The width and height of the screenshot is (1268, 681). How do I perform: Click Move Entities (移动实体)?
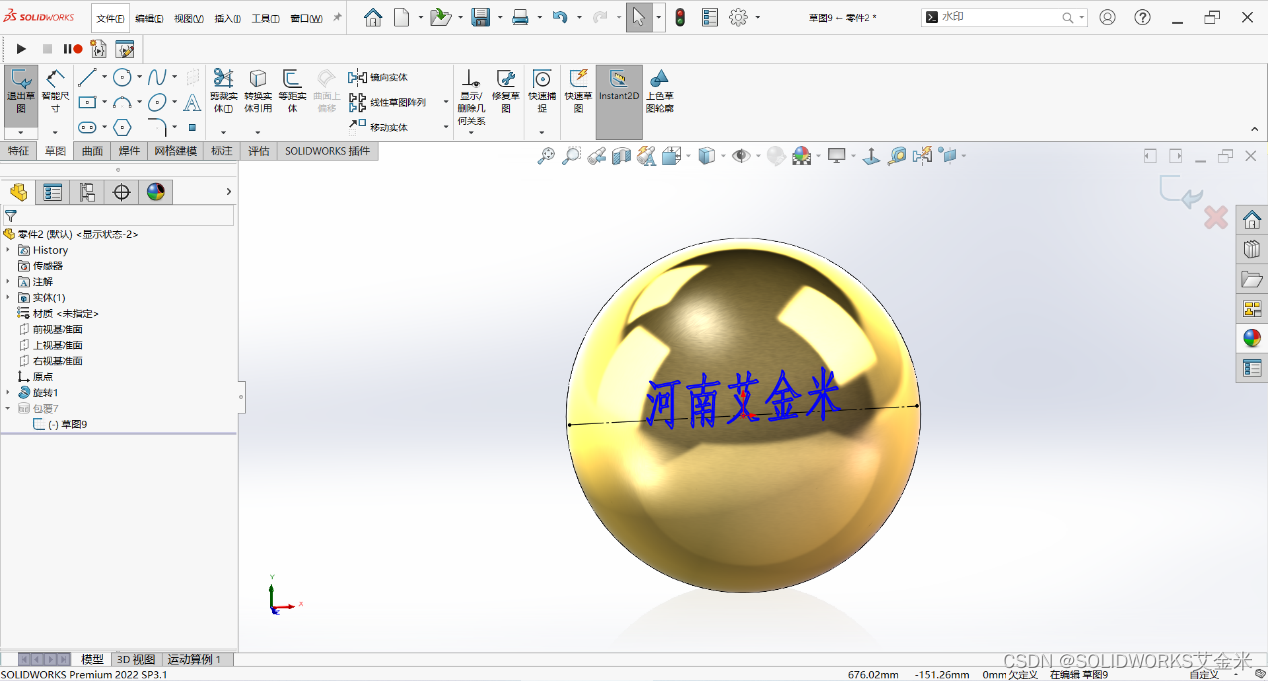tap(378, 127)
